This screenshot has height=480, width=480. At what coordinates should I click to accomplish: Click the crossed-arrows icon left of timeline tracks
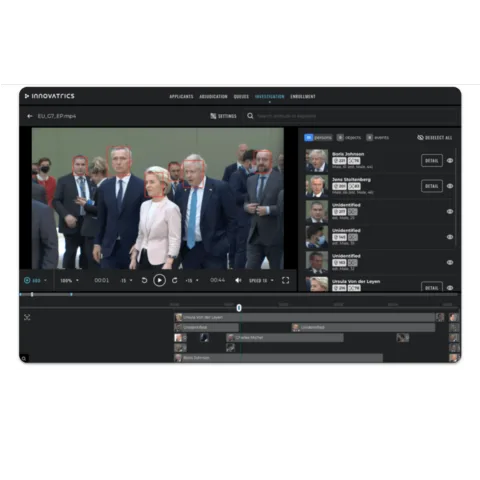click(x=27, y=317)
